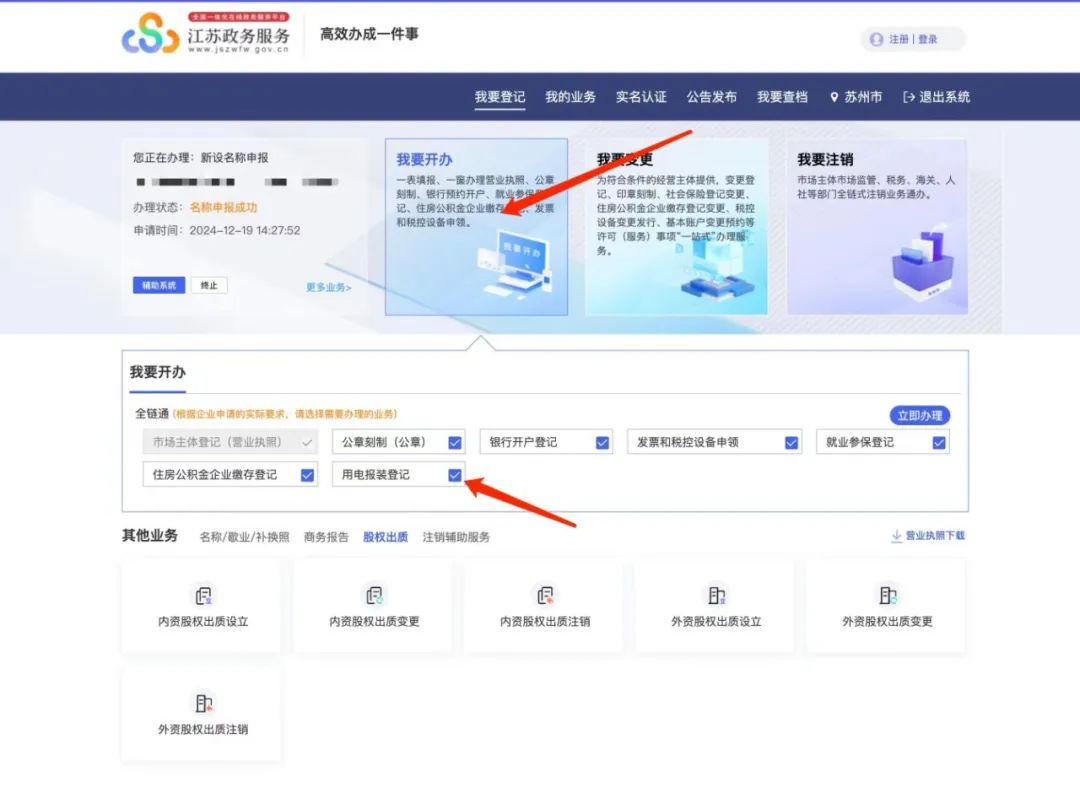Image resolution: width=1080 pixels, height=804 pixels.
Task: Click the 注册|登录 link at top right
Action: pyautogui.click(x=913, y=38)
